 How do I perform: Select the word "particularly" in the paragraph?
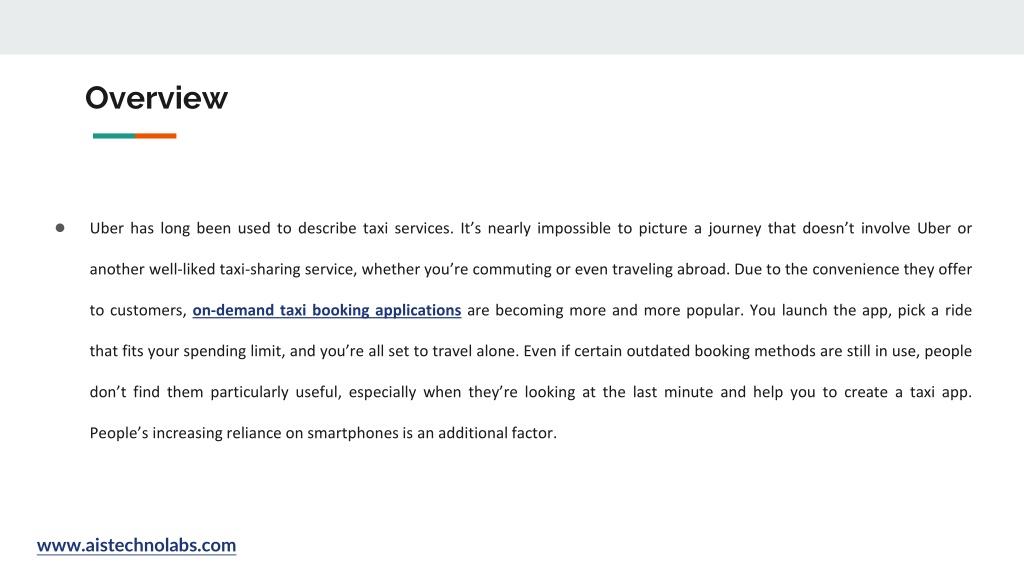point(249,392)
